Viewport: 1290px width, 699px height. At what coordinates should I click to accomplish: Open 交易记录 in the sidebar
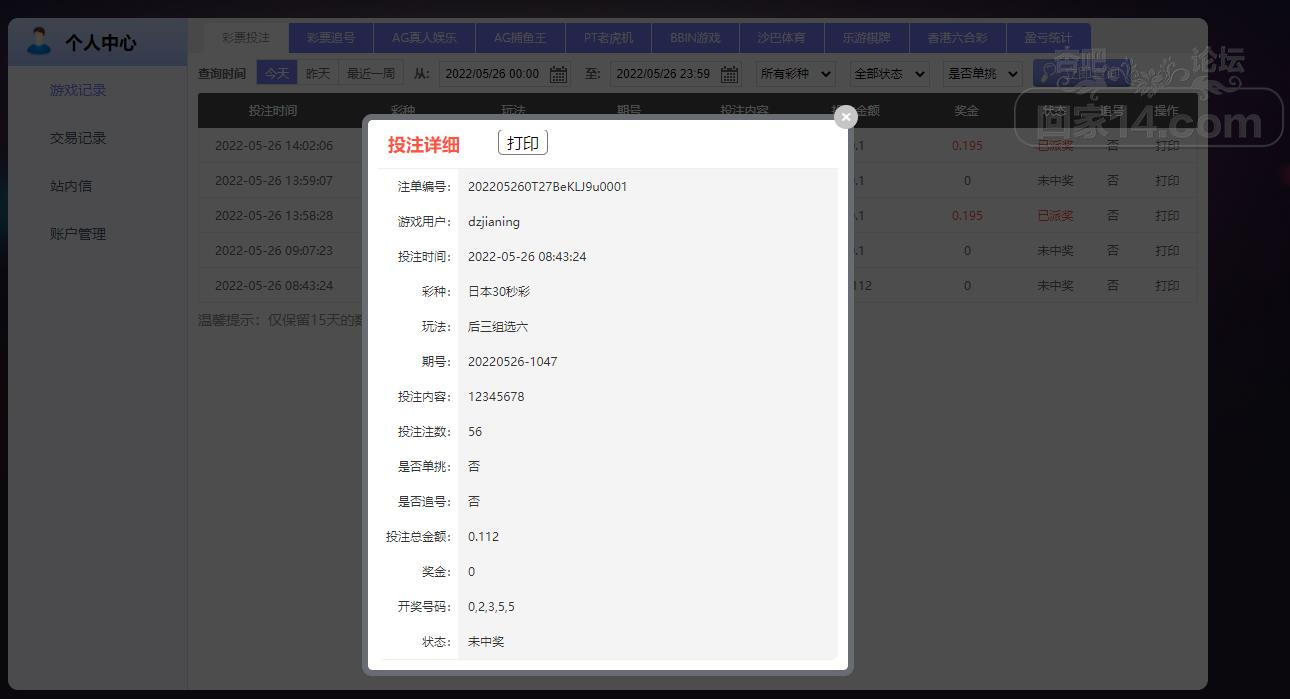[x=78, y=138]
